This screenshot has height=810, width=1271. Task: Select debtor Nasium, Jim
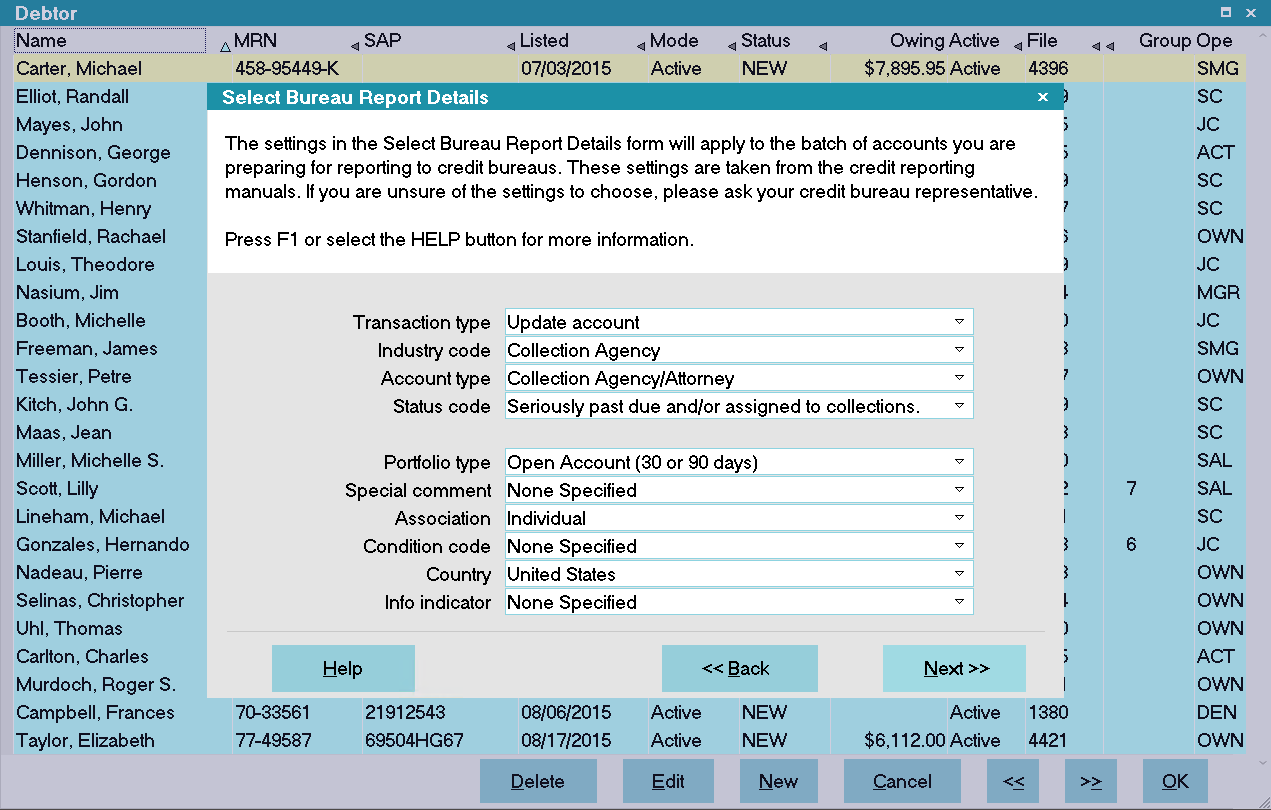point(67,293)
